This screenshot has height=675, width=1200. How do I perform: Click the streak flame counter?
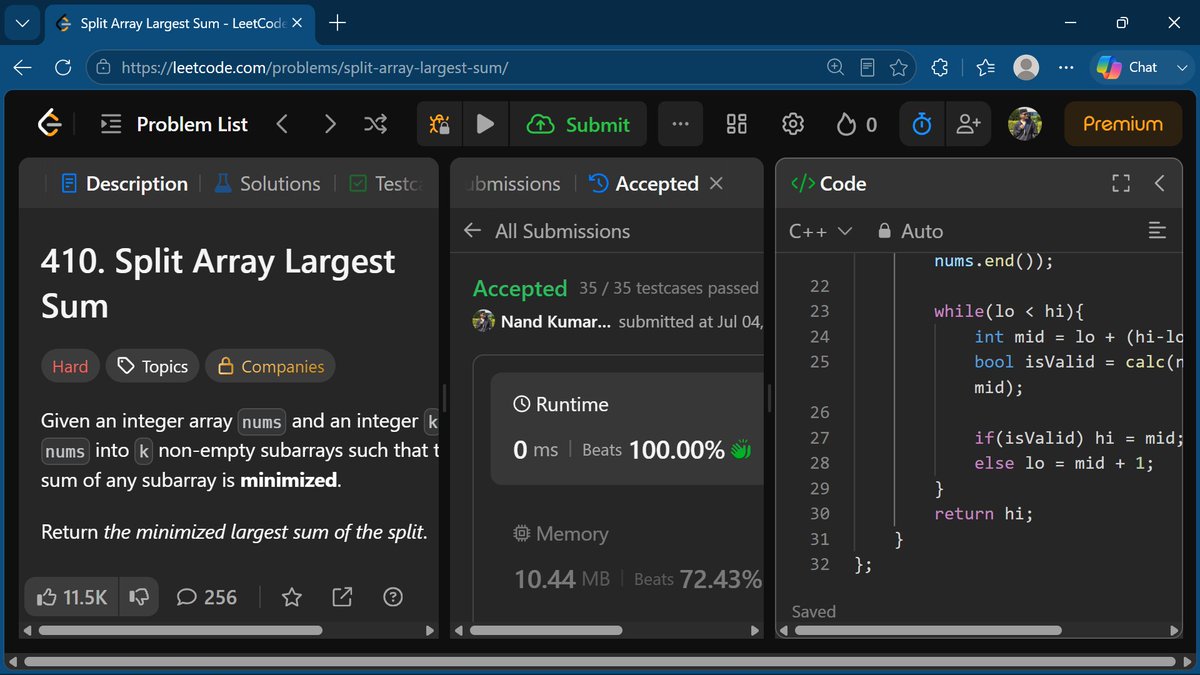click(x=857, y=124)
